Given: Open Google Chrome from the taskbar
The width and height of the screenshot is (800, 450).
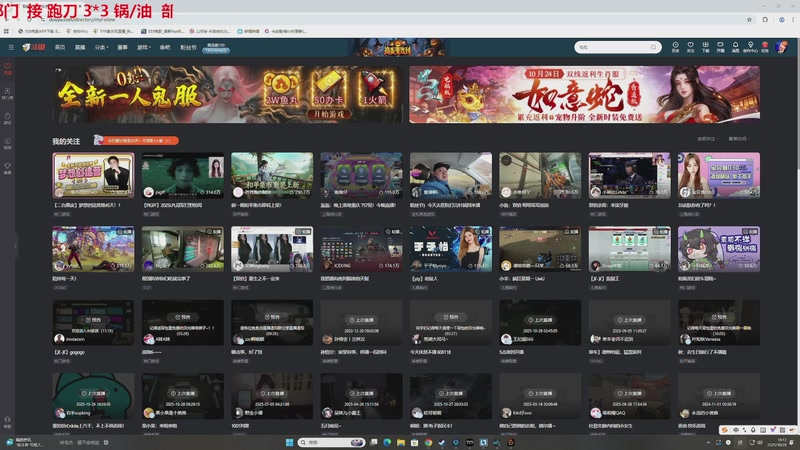Looking at the screenshot, I should pyautogui.click(x=429, y=442).
